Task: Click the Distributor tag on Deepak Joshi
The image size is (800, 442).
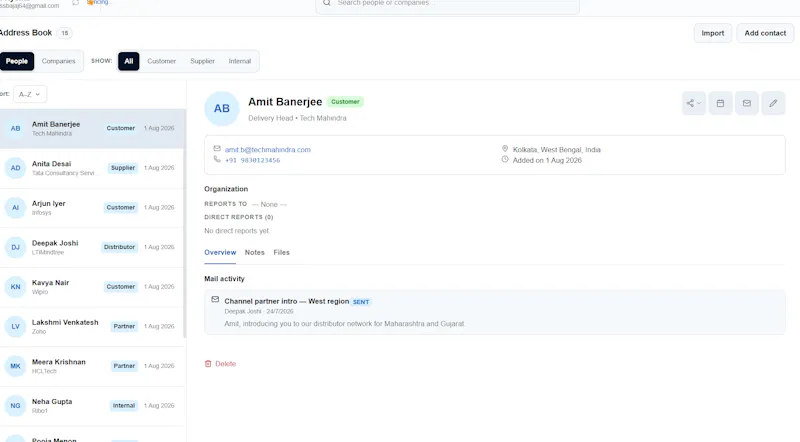Action: click(119, 247)
